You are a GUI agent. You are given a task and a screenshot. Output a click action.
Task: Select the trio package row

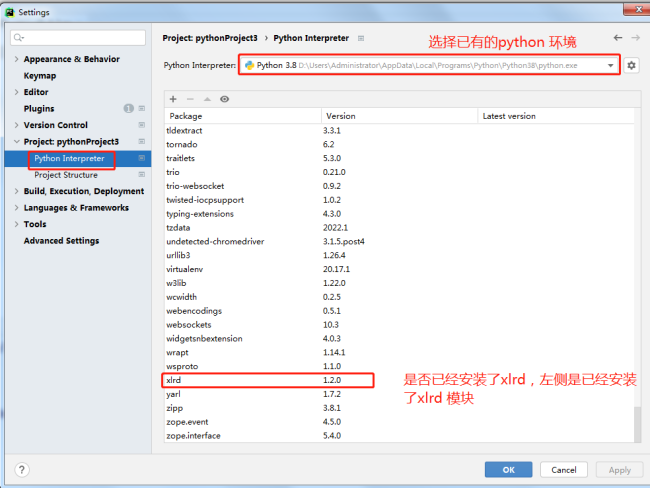[x=399, y=172]
